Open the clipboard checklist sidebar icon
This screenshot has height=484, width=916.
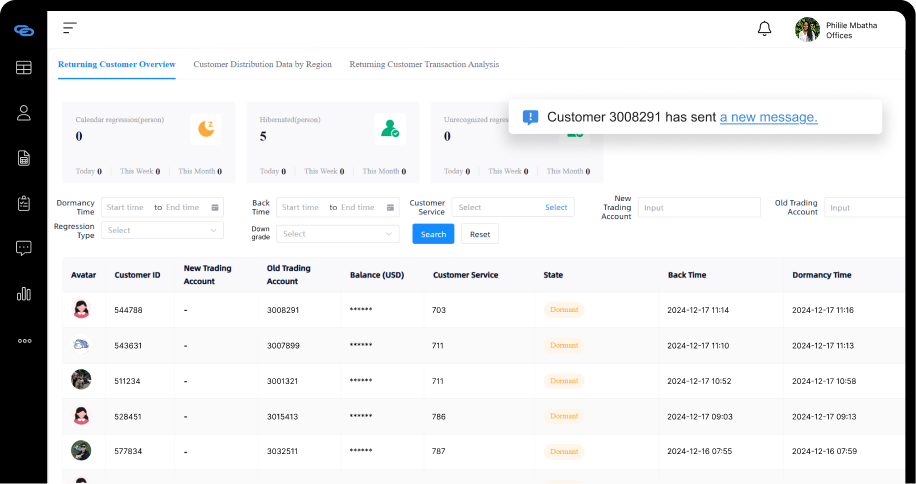pyautogui.click(x=24, y=203)
